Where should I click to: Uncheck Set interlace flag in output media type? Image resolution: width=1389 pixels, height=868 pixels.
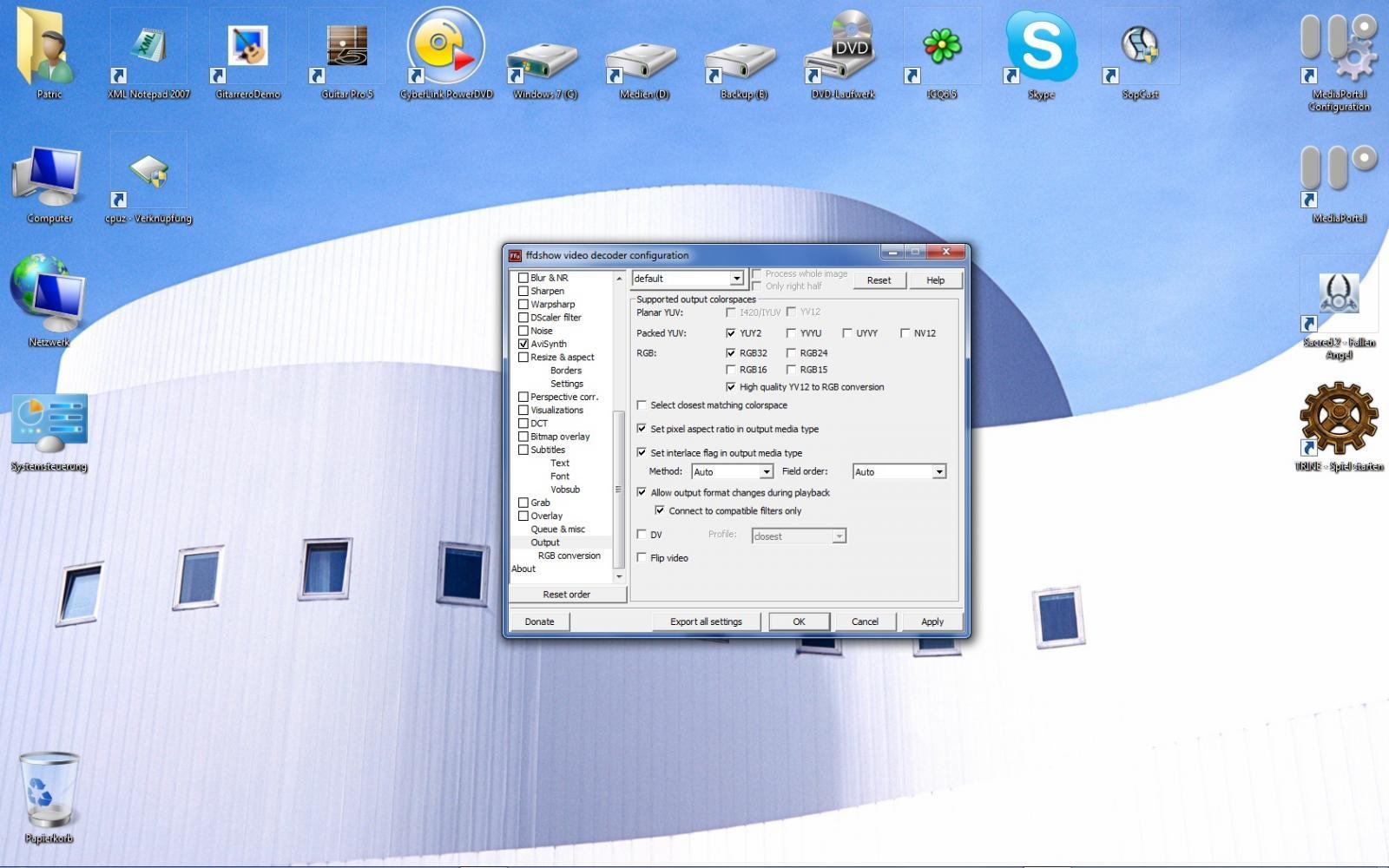[x=642, y=453]
